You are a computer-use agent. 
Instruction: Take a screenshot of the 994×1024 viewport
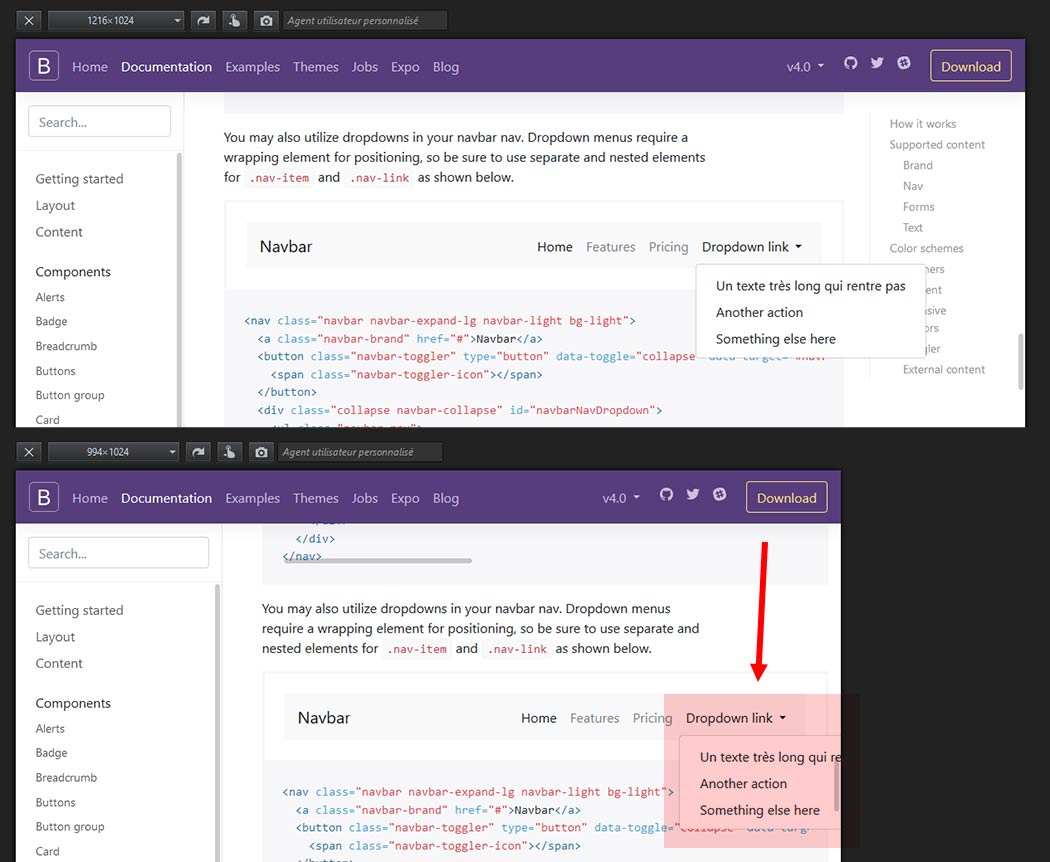coord(262,452)
